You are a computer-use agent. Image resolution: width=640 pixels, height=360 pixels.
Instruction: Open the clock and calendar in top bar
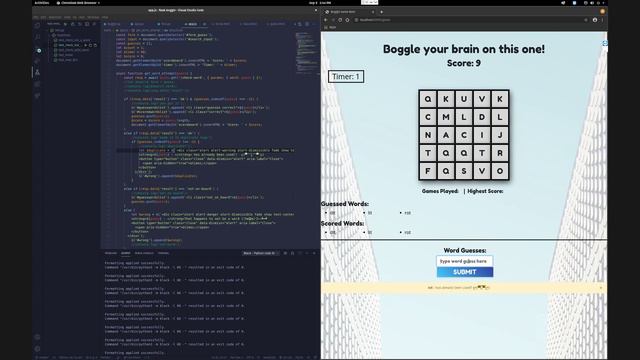[320, 2]
